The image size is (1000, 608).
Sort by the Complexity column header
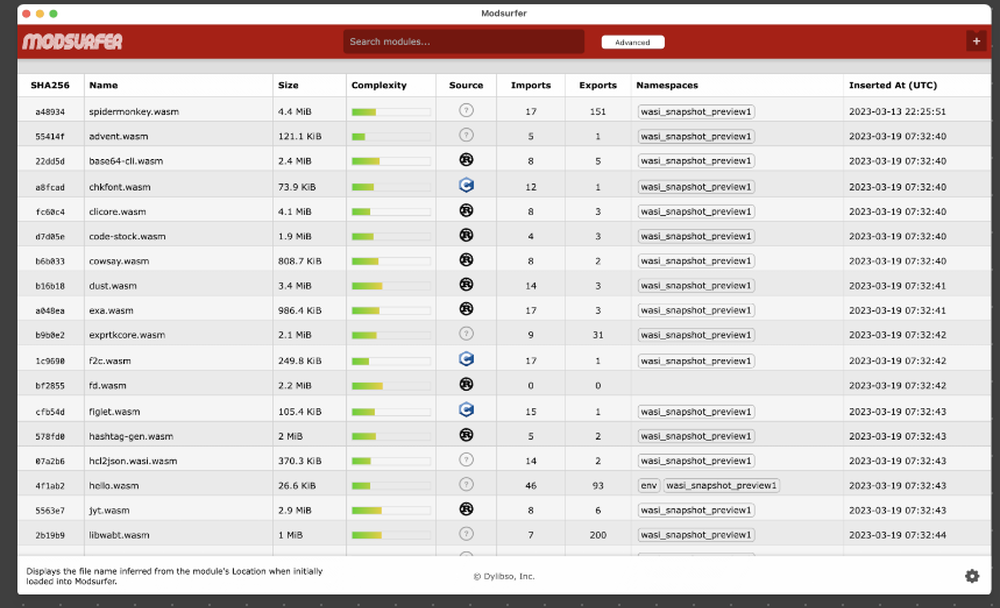(x=379, y=85)
